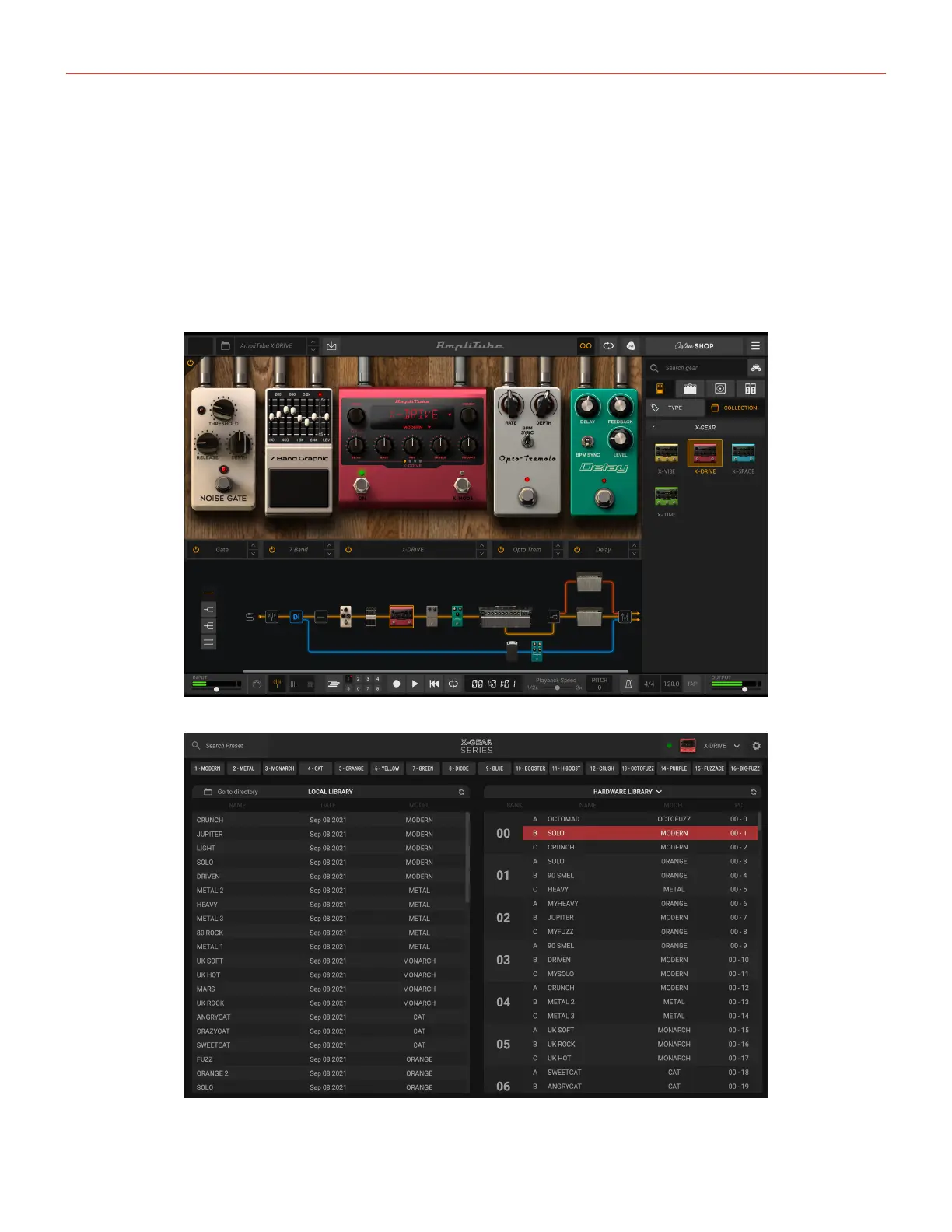Viewport: 952px width, 1232px height.
Task: Choose the two-way split routing icon
Action: 208,609
